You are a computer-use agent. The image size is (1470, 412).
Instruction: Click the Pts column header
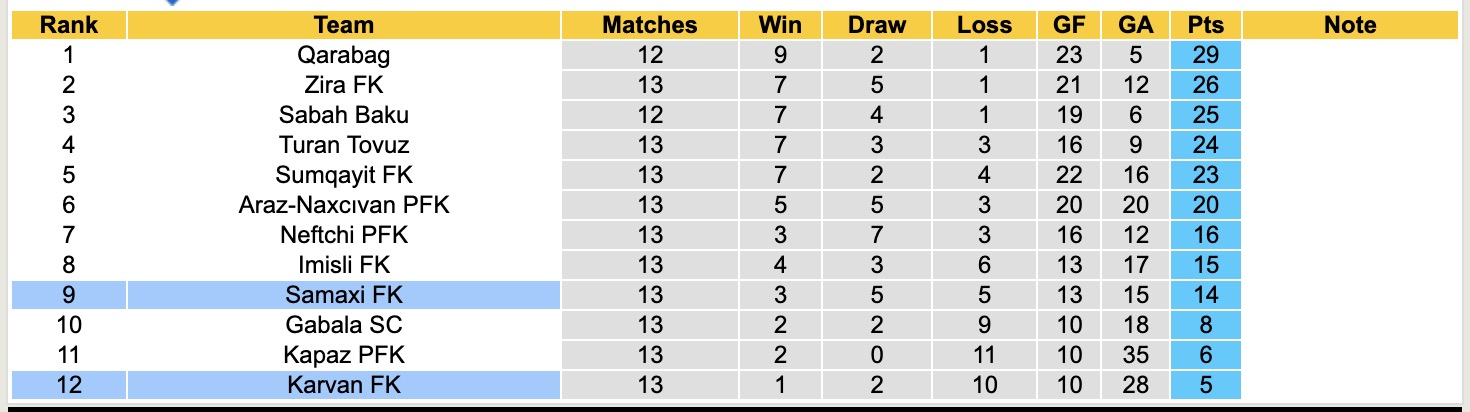(1205, 26)
